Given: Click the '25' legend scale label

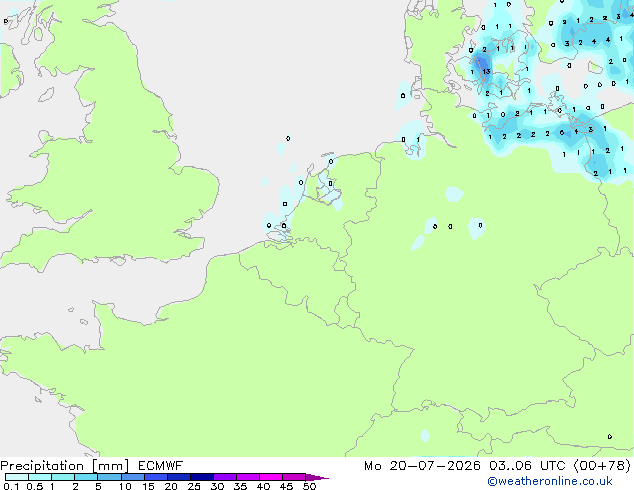Looking at the screenshot, I should coord(194,486).
